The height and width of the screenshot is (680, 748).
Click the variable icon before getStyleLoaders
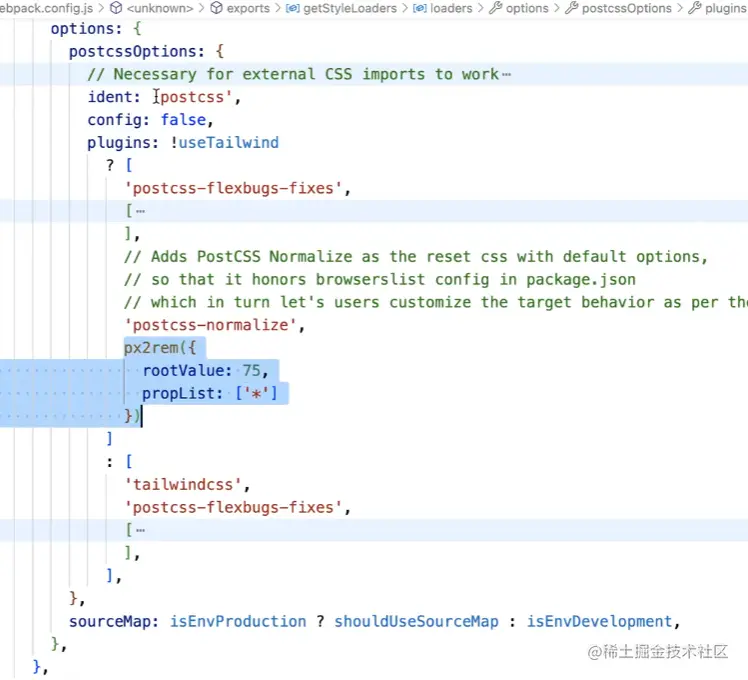pyautogui.click(x=292, y=8)
